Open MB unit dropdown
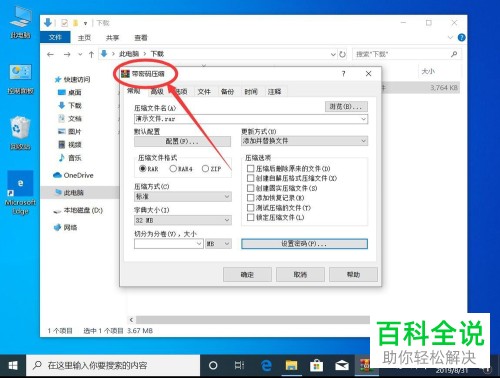The height and width of the screenshot is (378, 500). click(x=218, y=244)
